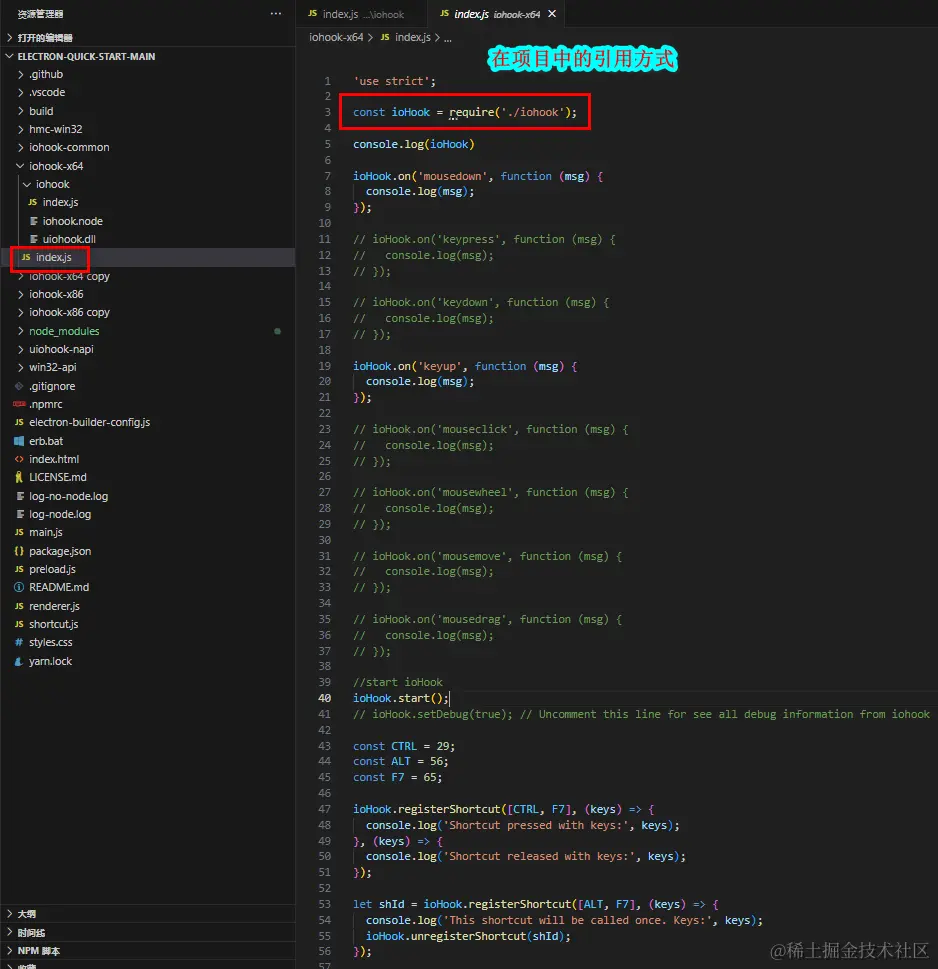Close the index.js iohook-x64 editor tab
This screenshot has width=938, height=969.
(x=552, y=14)
